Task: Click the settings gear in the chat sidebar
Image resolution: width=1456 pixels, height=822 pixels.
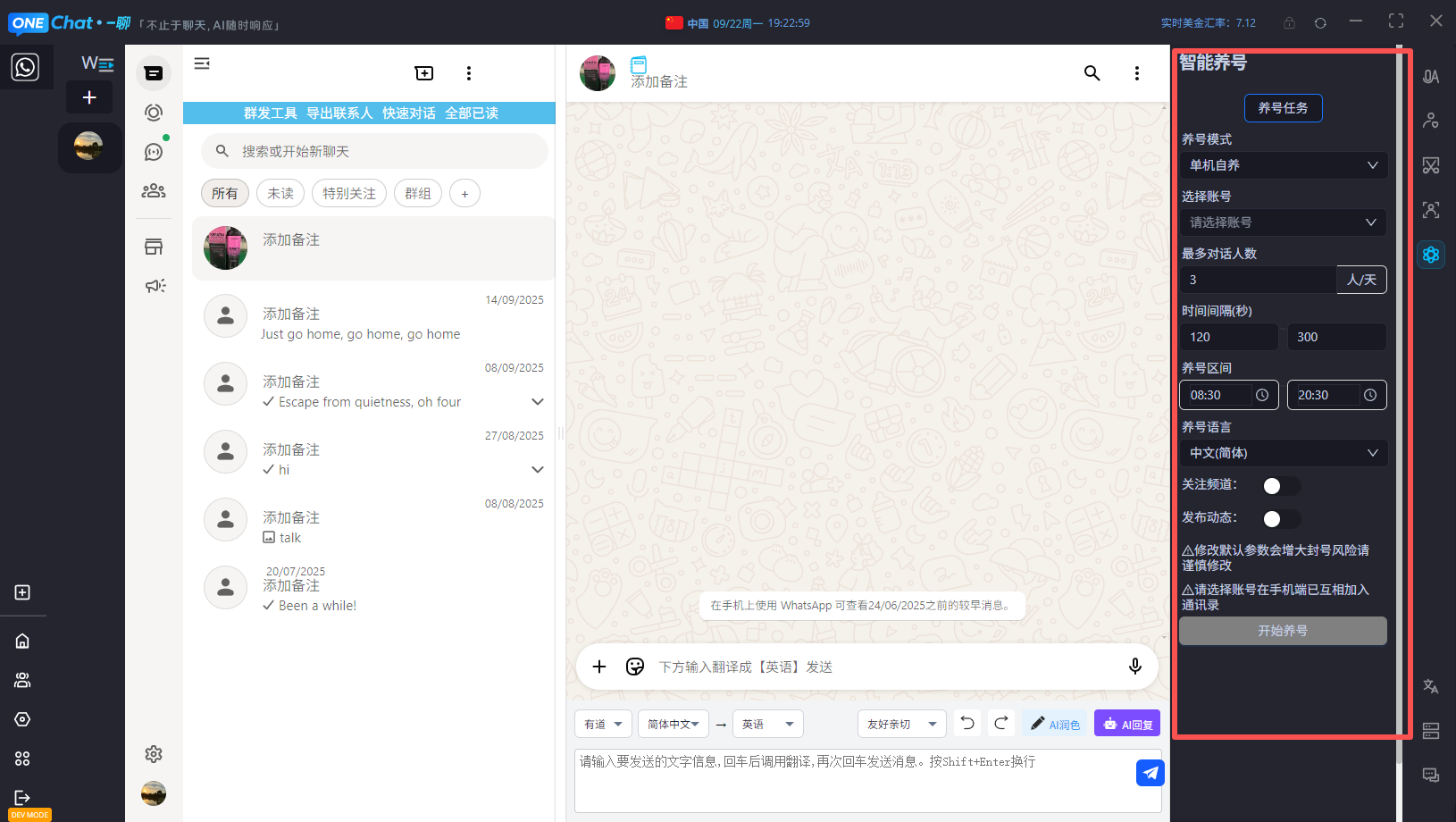Action: pyautogui.click(x=154, y=754)
